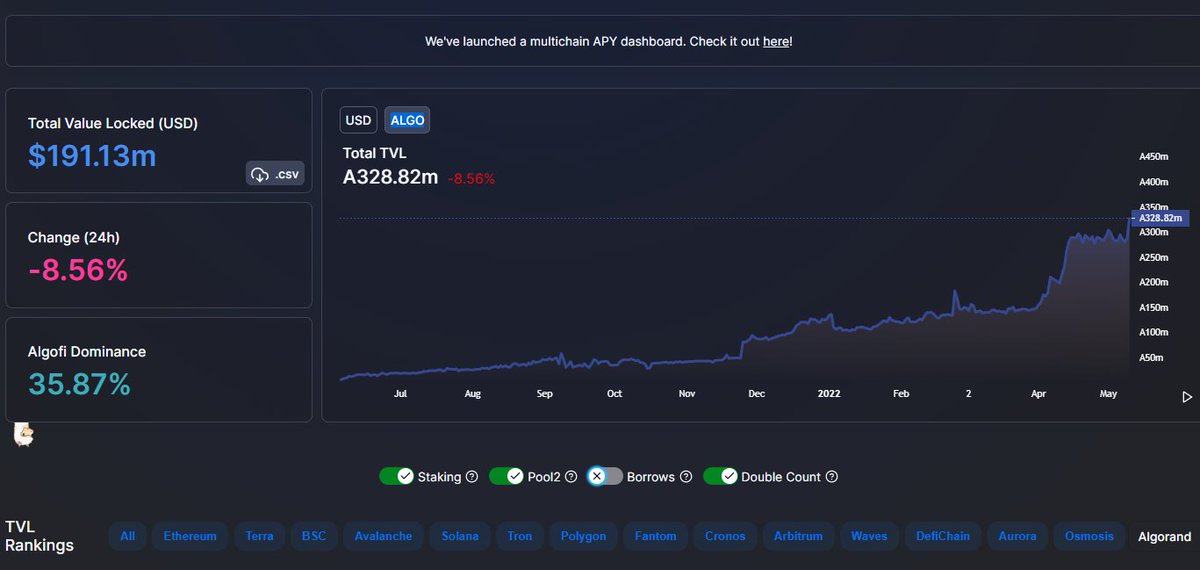
Task: Click the $191.13m total value locked figure
Action: pyautogui.click(x=92, y=156)
